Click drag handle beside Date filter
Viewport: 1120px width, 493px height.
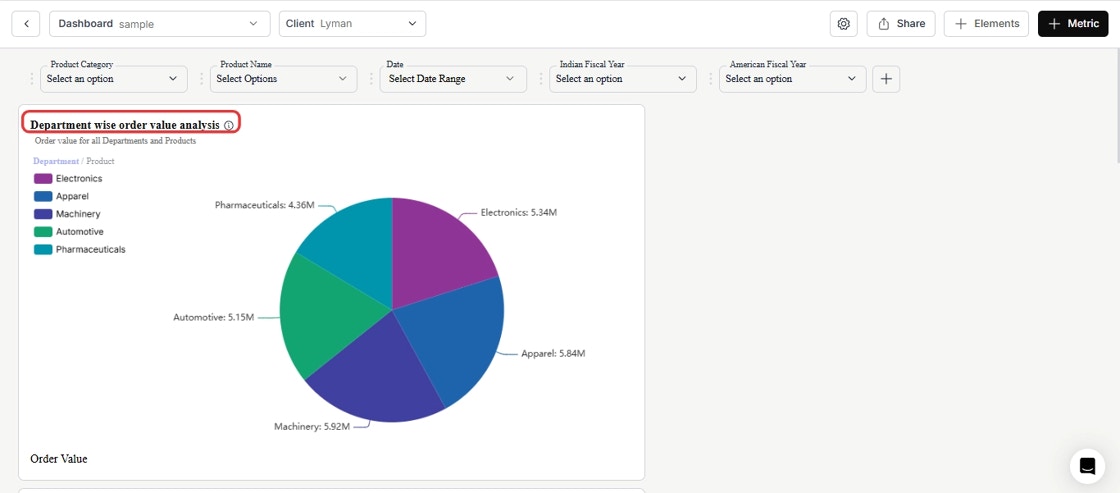pos(371,79)
